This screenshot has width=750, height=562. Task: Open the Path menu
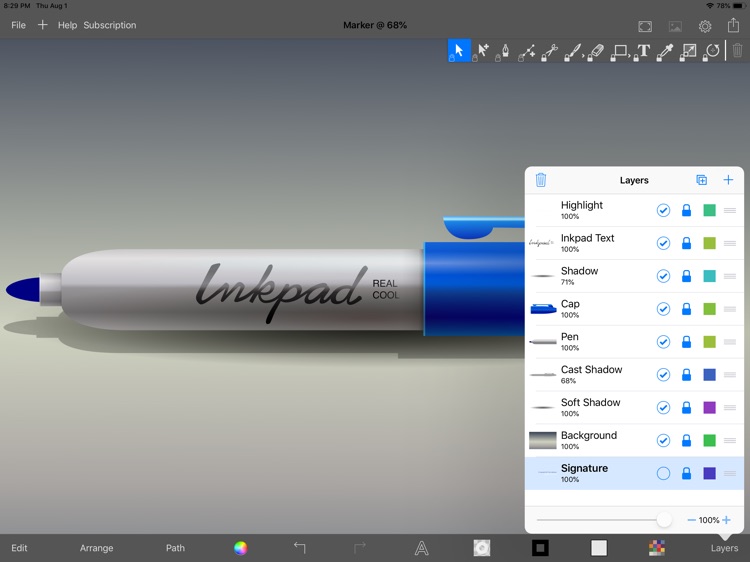point(175,548)
